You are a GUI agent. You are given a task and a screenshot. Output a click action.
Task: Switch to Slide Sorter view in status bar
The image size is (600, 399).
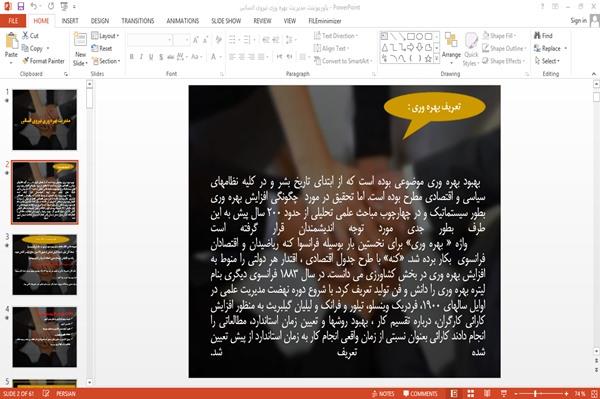coord(471,393)
